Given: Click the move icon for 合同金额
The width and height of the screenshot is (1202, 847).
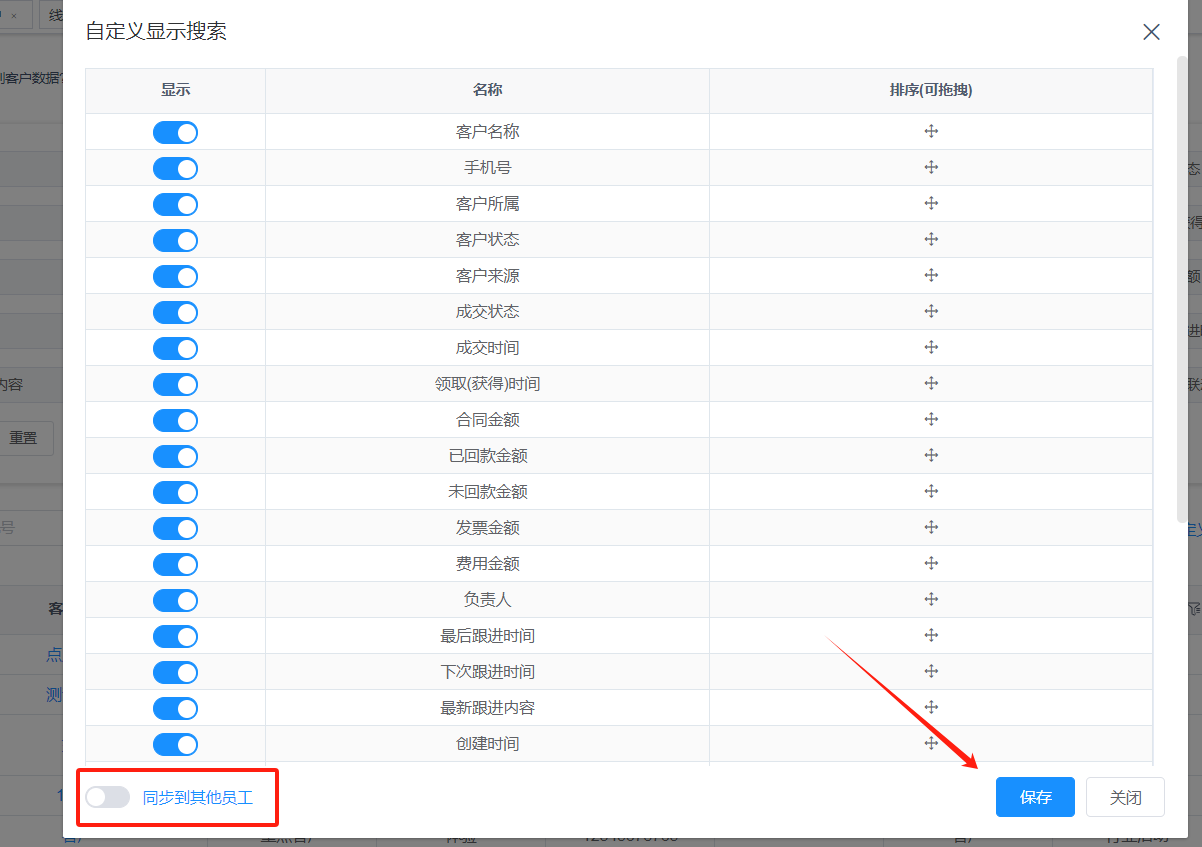Looking at the screenshot, I should (931, 419).
